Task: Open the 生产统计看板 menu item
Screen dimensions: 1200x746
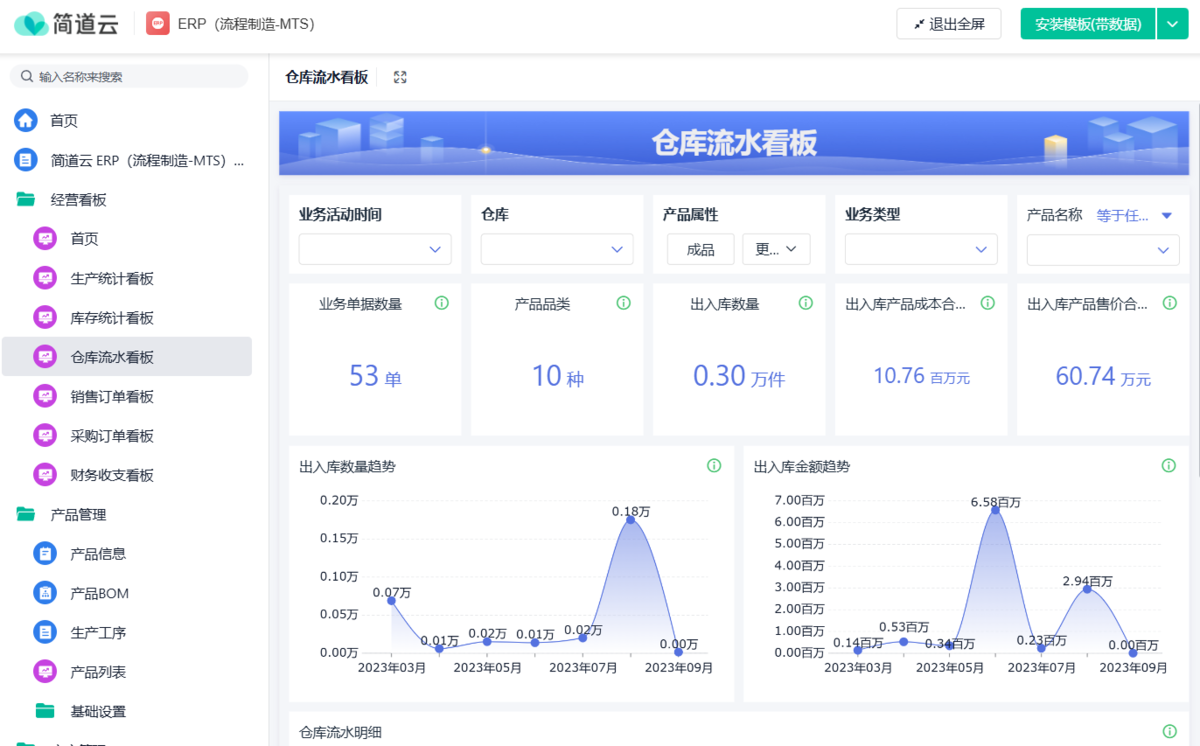Action: tap(127, 278)
